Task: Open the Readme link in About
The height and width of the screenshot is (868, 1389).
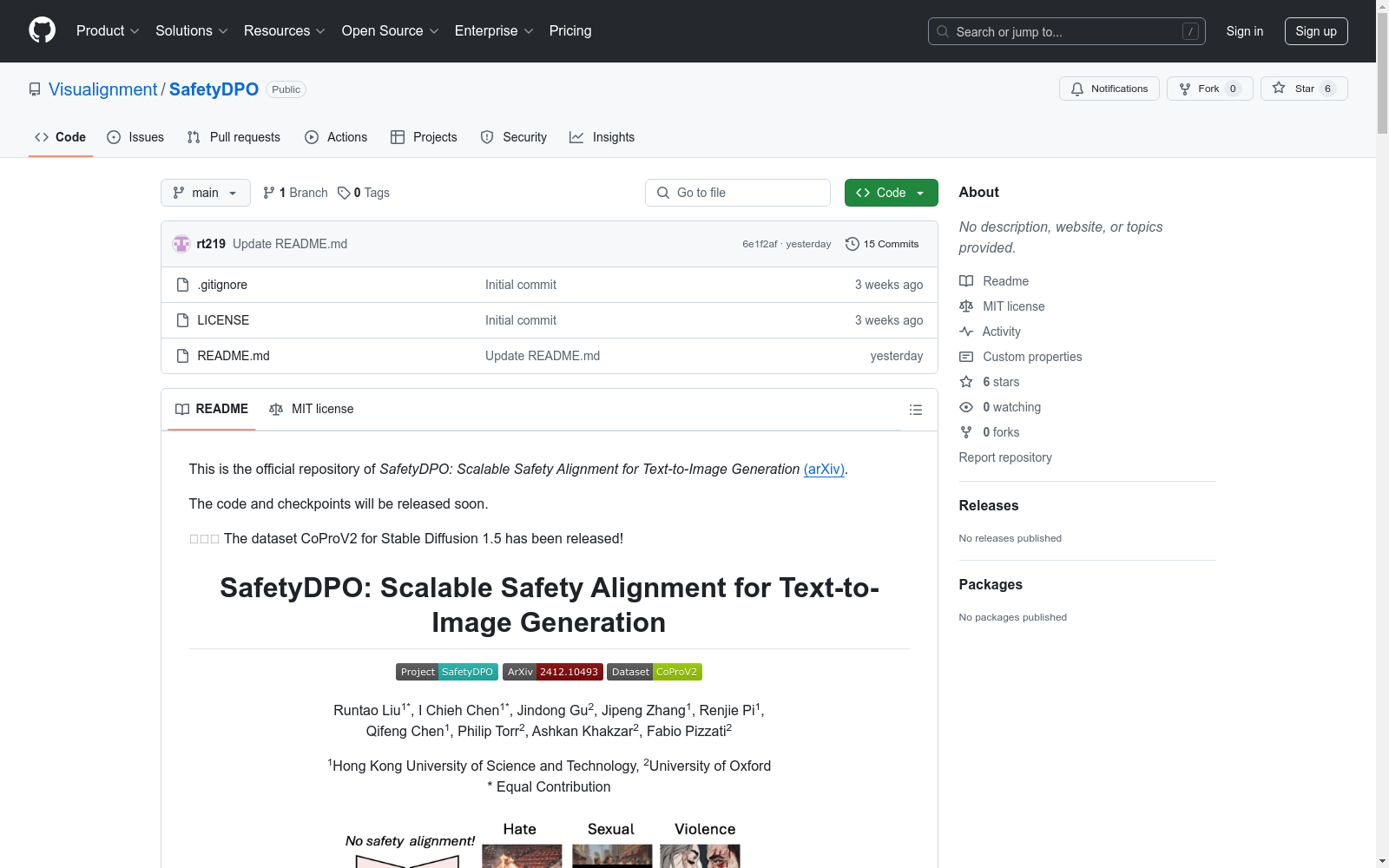Action: 994,281
